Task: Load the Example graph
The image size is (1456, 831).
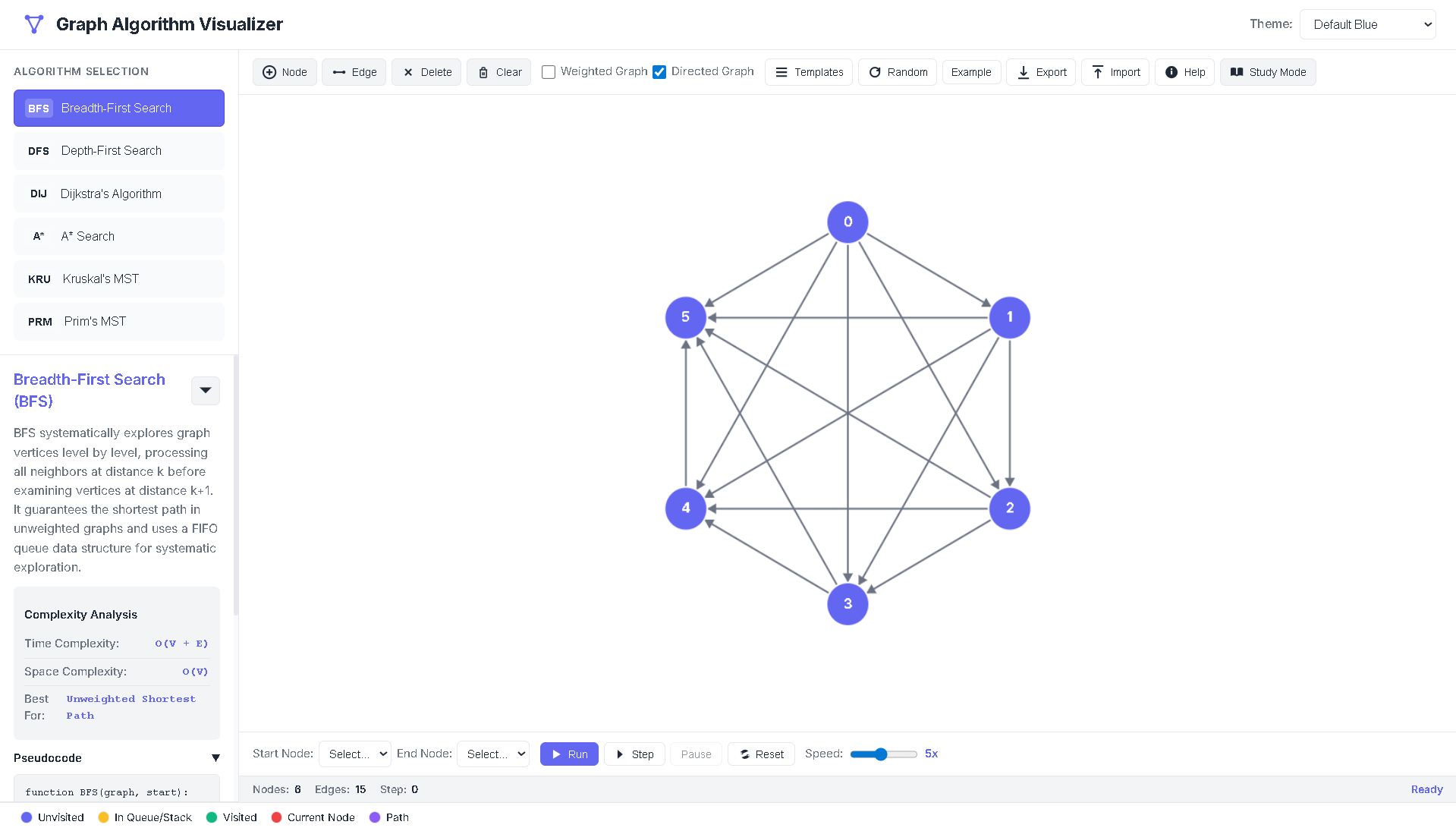Action: pyautogui.click(x=971, y=72)
